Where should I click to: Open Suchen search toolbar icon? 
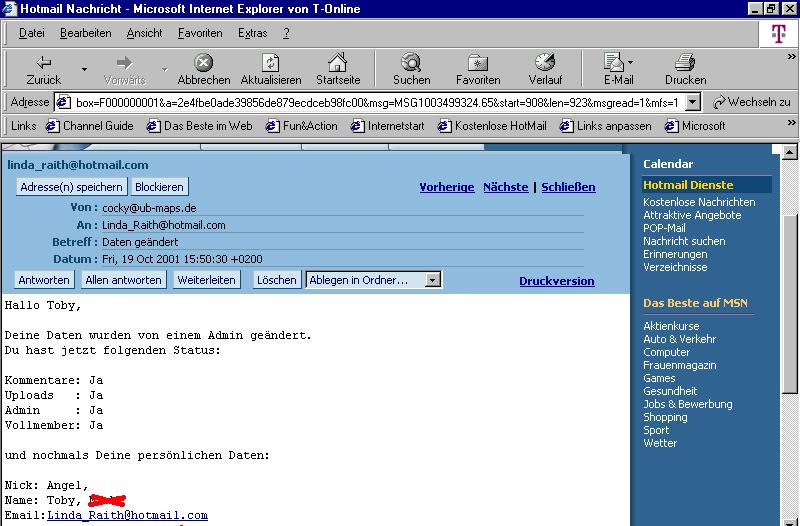pyautogui.click(x=411, y=63)
